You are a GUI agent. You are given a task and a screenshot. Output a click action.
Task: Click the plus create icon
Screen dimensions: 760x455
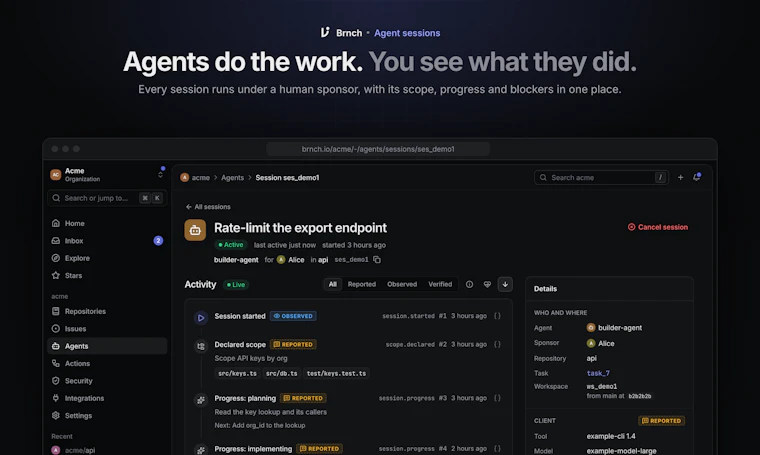[x=681, y=177]
